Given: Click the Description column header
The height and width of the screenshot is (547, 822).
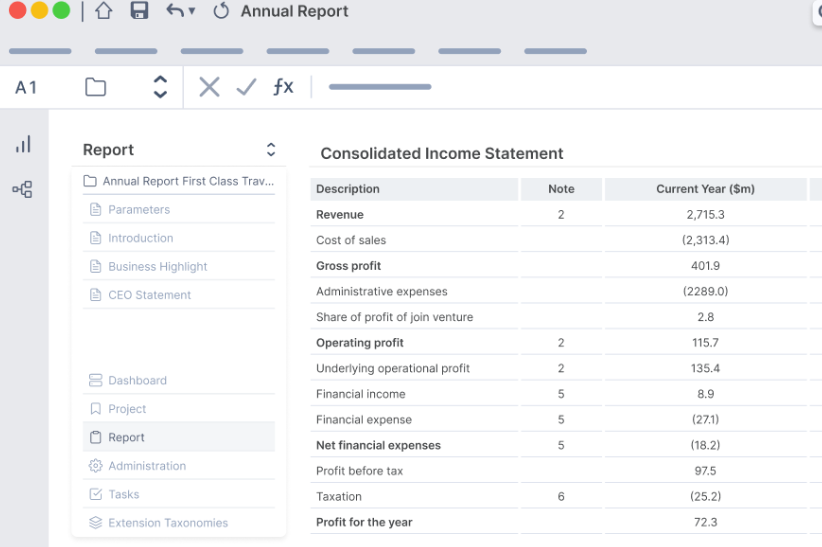Looking at the screenshot, I should click(414, 189).
